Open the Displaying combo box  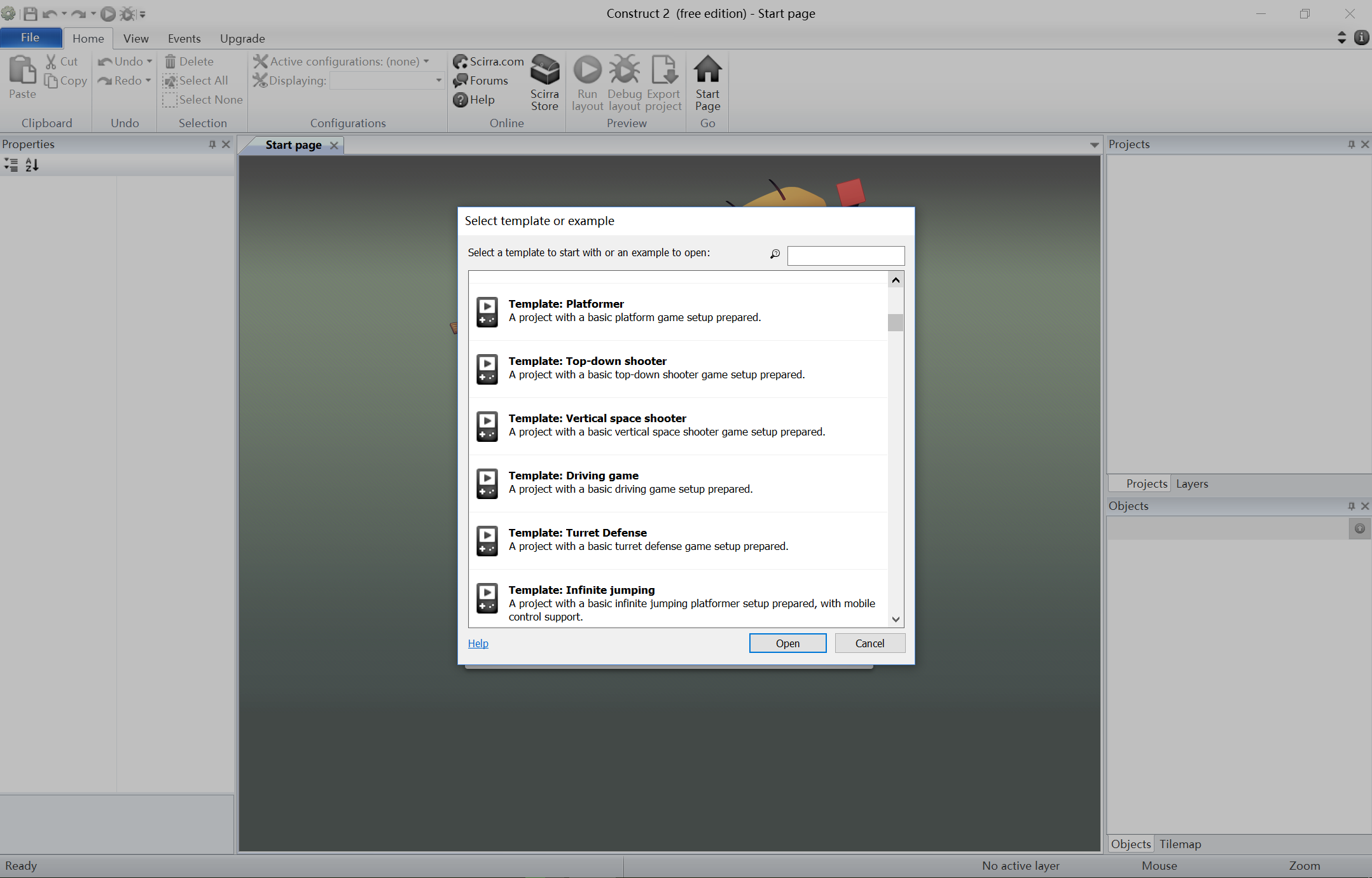click(387, 81)
